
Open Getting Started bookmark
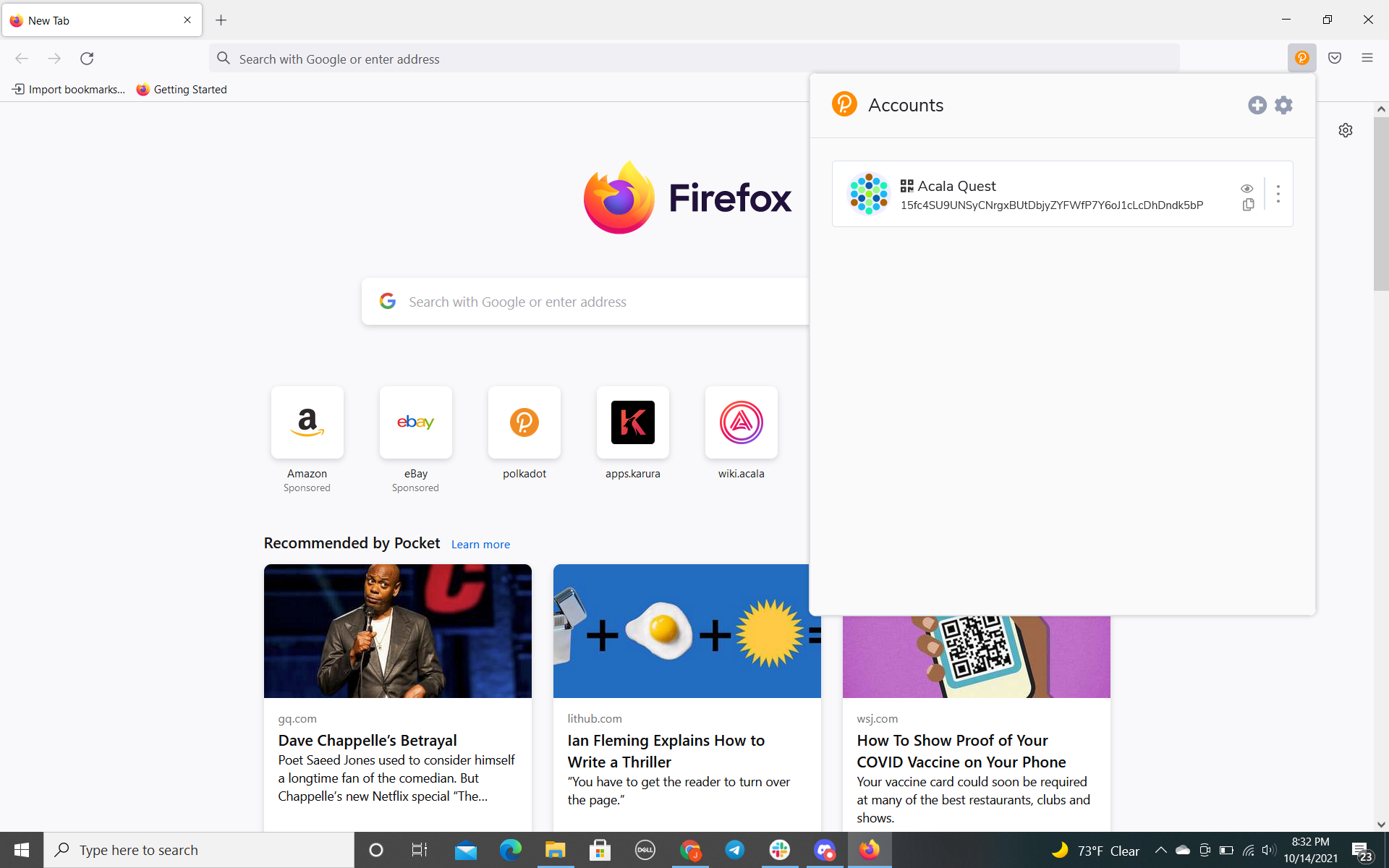click(182, 89)
